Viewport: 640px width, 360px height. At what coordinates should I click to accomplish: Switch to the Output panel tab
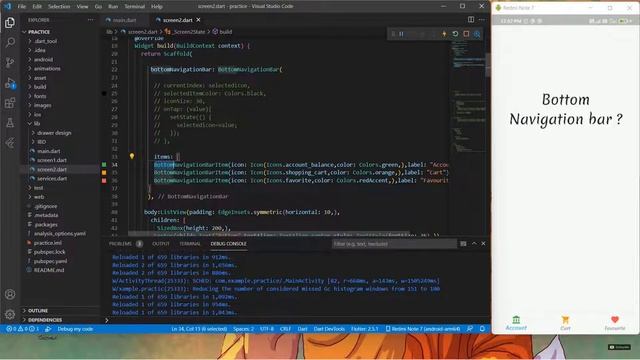(161, 244)
